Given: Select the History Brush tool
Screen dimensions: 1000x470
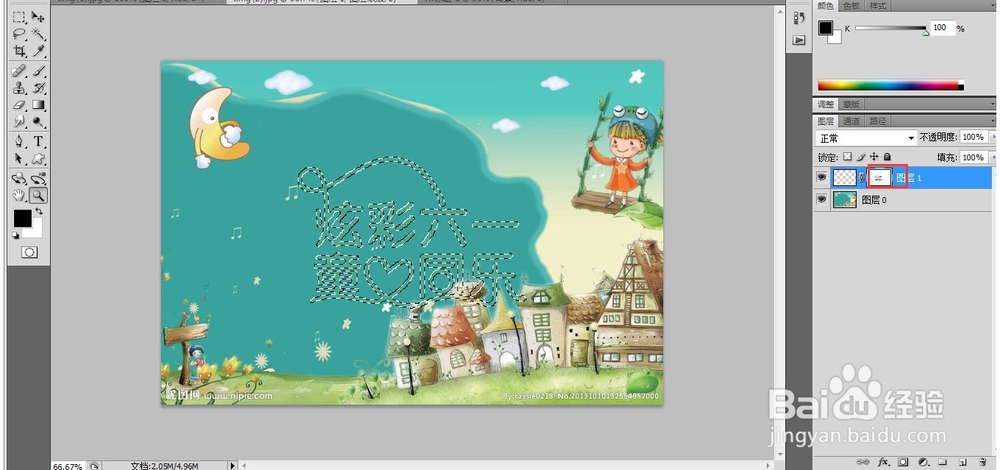Looking at the screenshot, I should pos(38,87).
